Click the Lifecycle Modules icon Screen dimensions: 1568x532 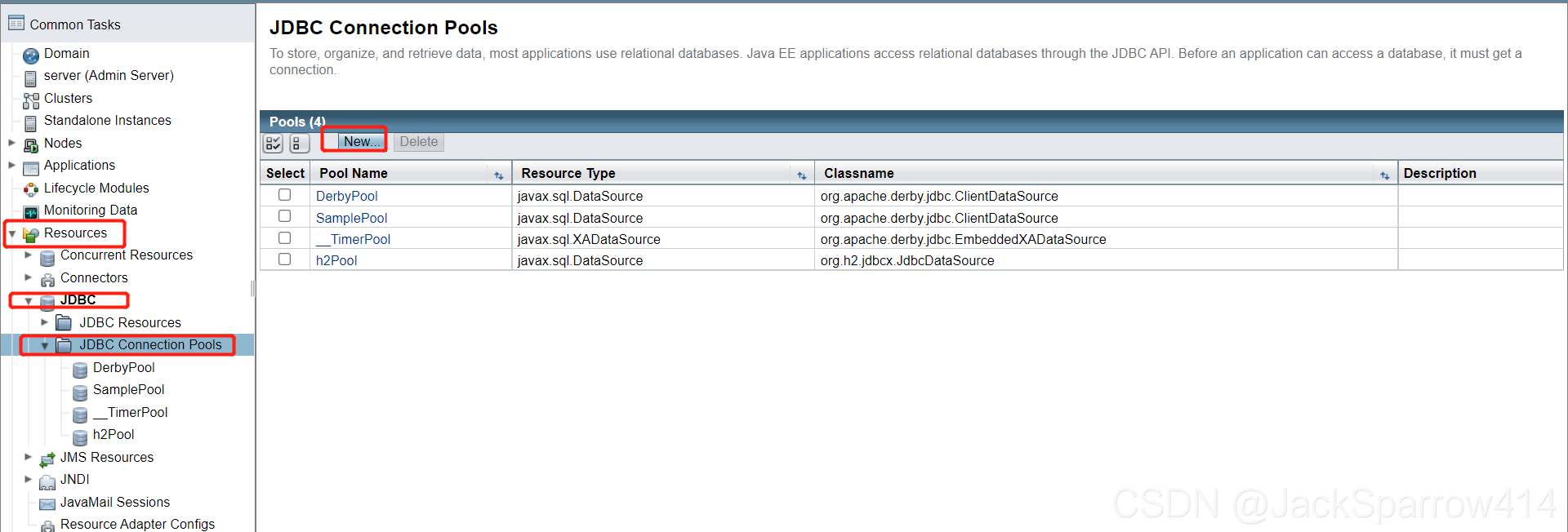31,190
